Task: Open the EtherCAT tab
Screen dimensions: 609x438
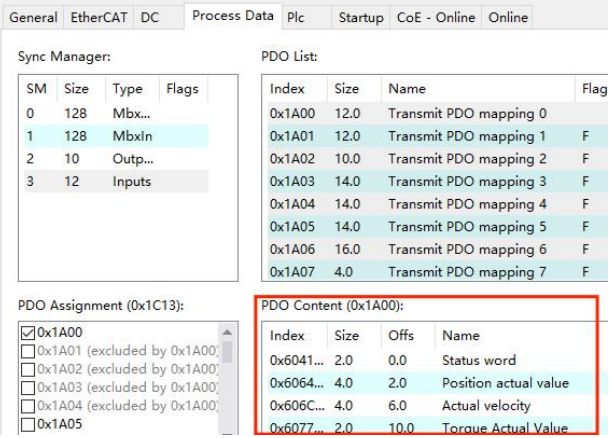Action: pos(99,17)
